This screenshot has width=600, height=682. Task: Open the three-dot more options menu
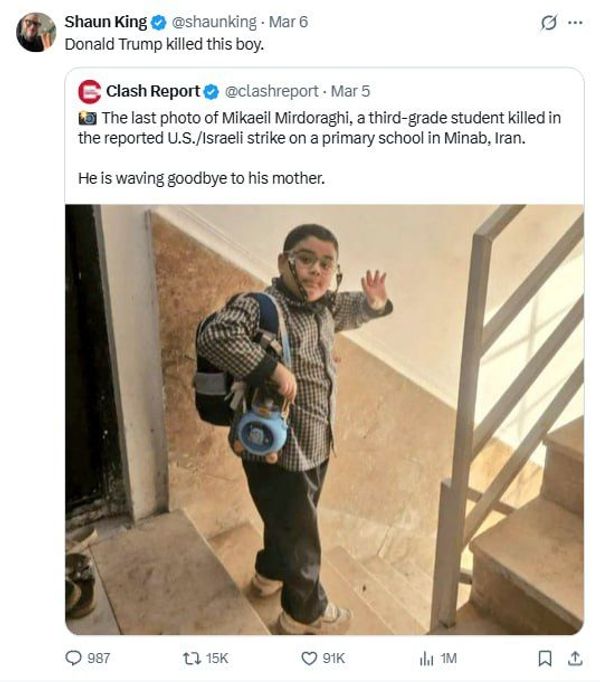coord(575,22)
